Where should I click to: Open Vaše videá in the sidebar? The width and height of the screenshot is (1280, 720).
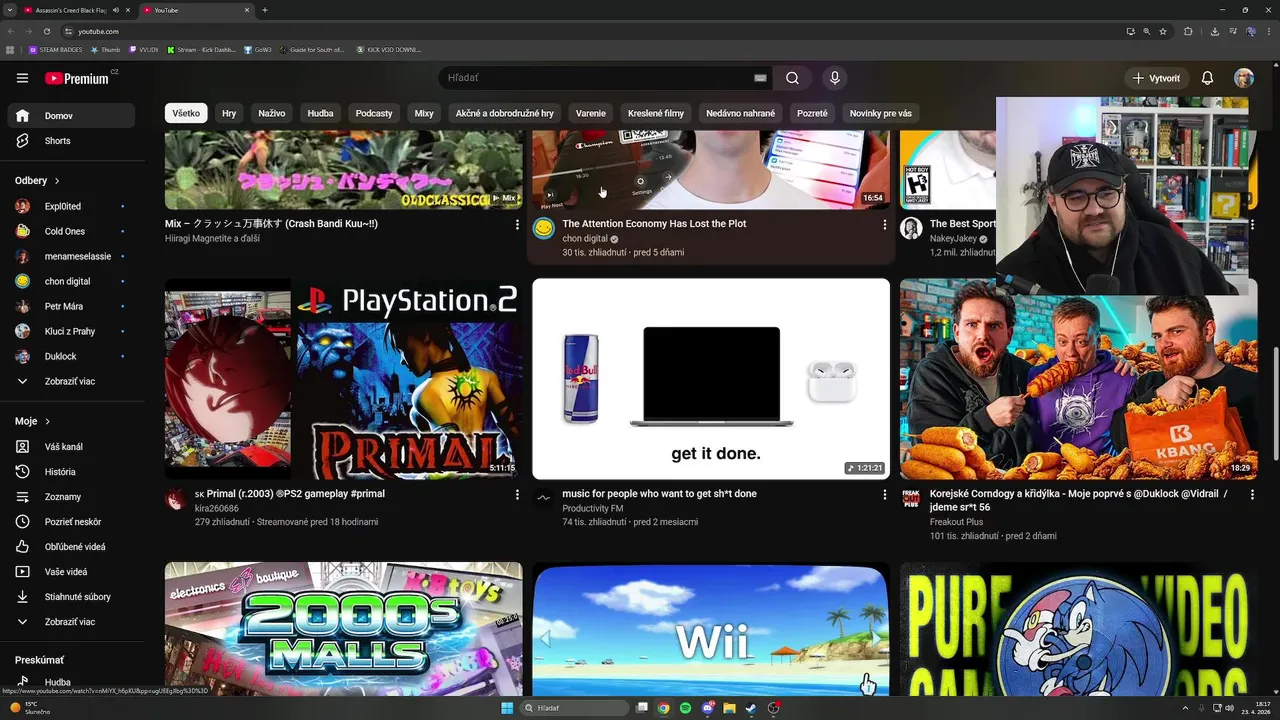70,572
